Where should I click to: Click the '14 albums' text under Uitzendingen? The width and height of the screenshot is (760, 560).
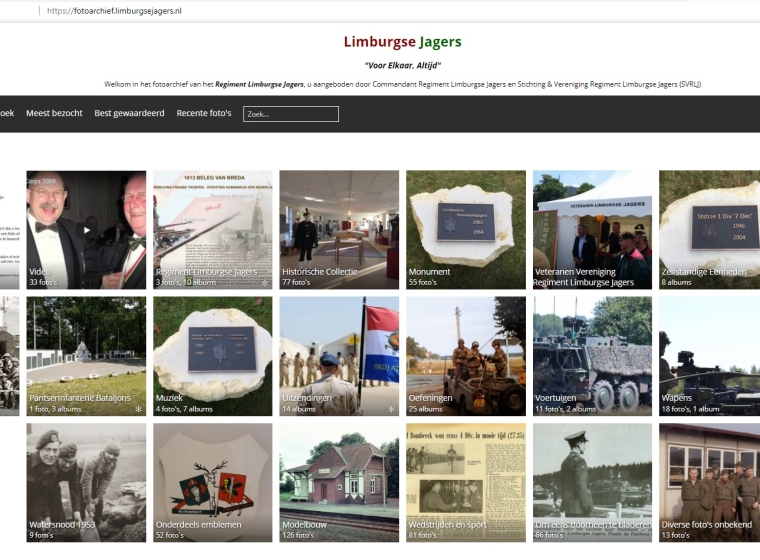[299, 409]
